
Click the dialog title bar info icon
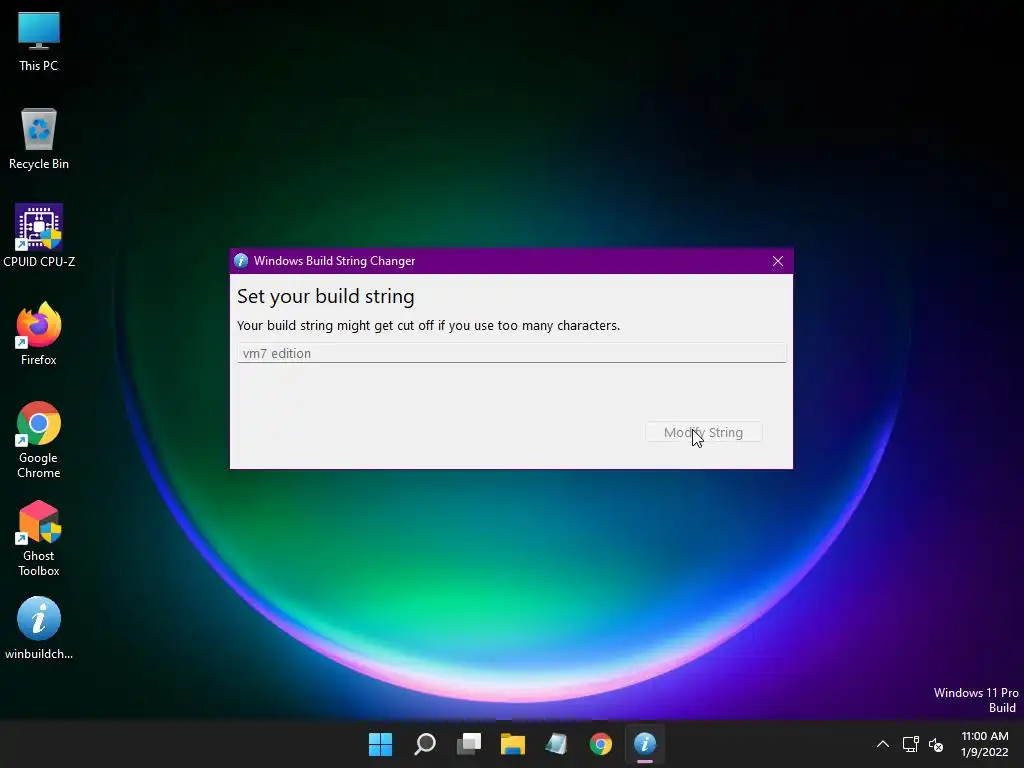241,261
